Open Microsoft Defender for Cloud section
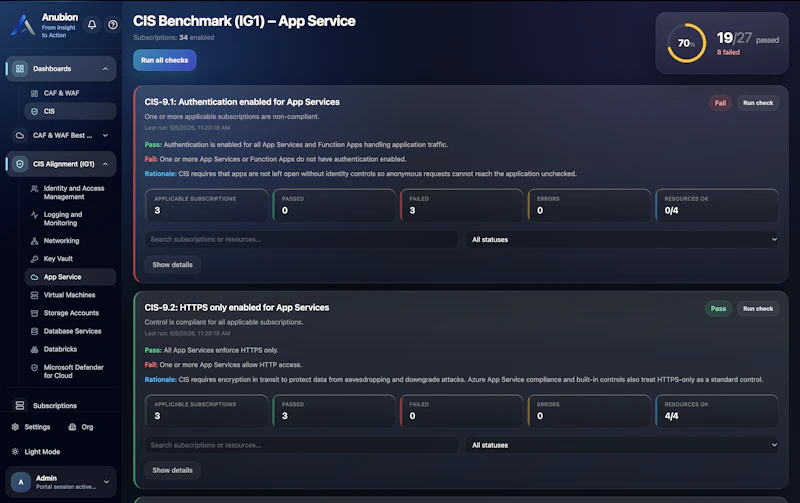800x503 pixels. click(70, 371)
